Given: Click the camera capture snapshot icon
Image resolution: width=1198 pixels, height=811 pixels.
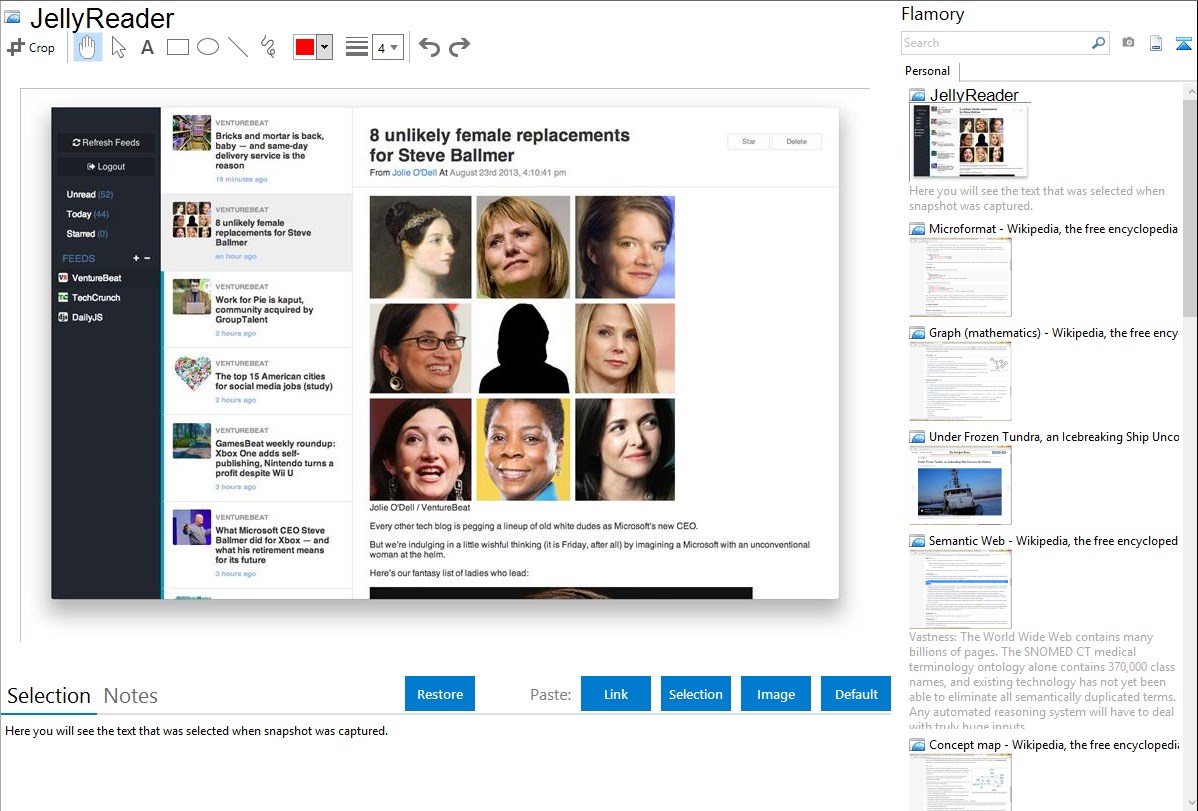Looking at the screenshot, I should 1128,43.
